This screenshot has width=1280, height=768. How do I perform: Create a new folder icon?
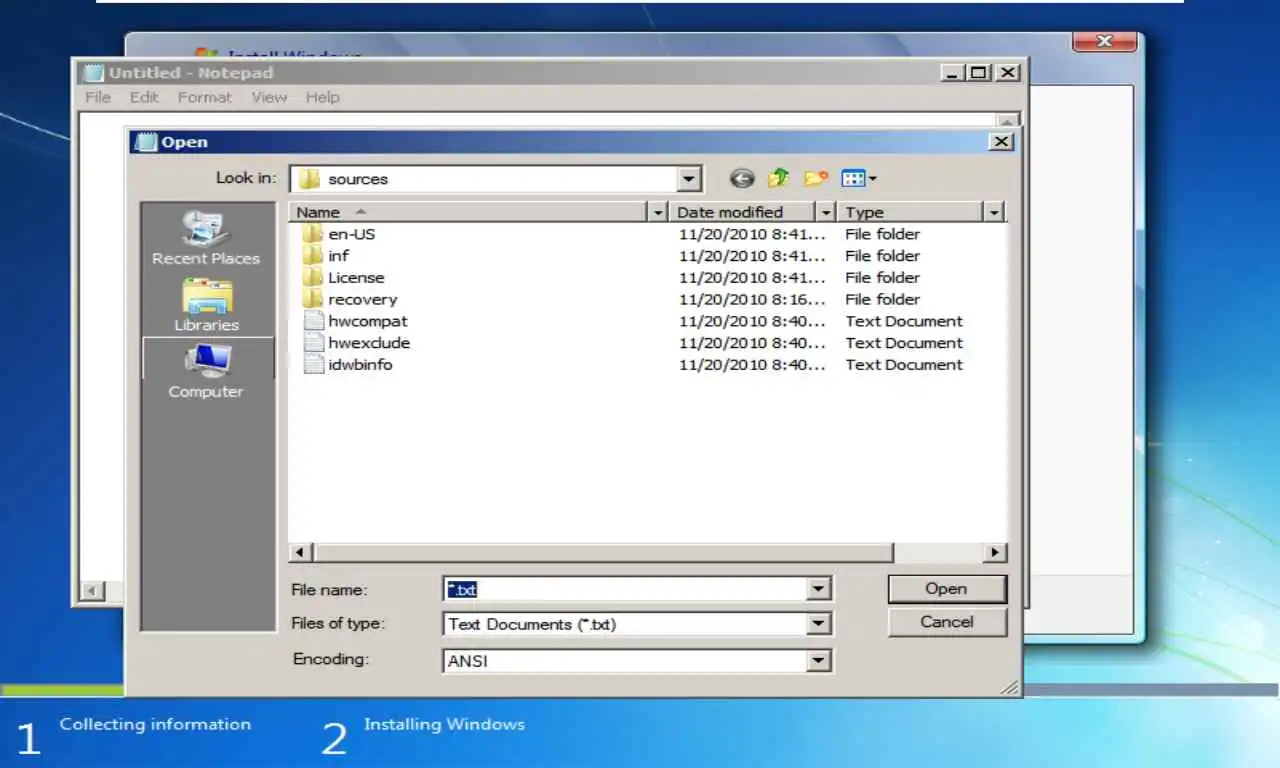(816, 178)
